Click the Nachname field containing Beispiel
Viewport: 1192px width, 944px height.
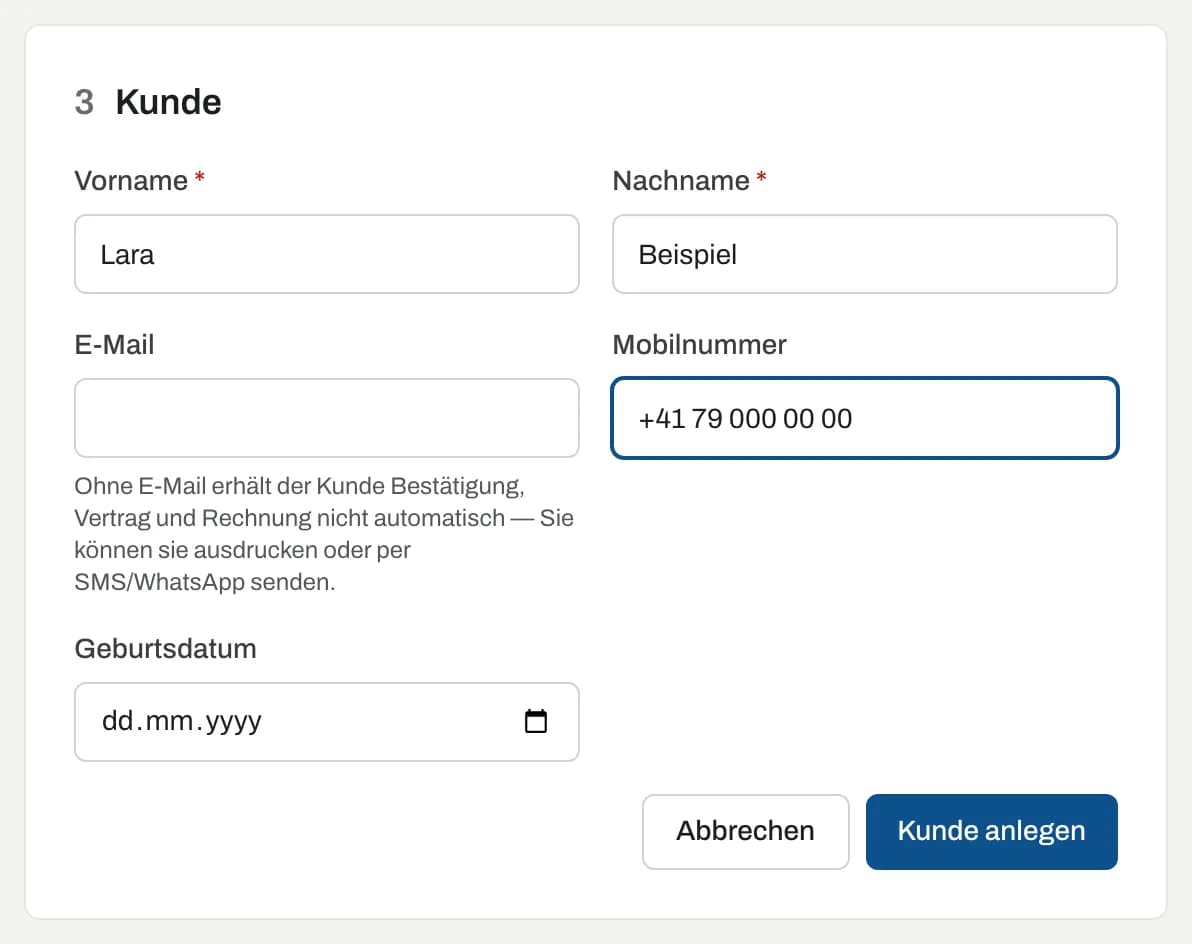click(865, 254)
